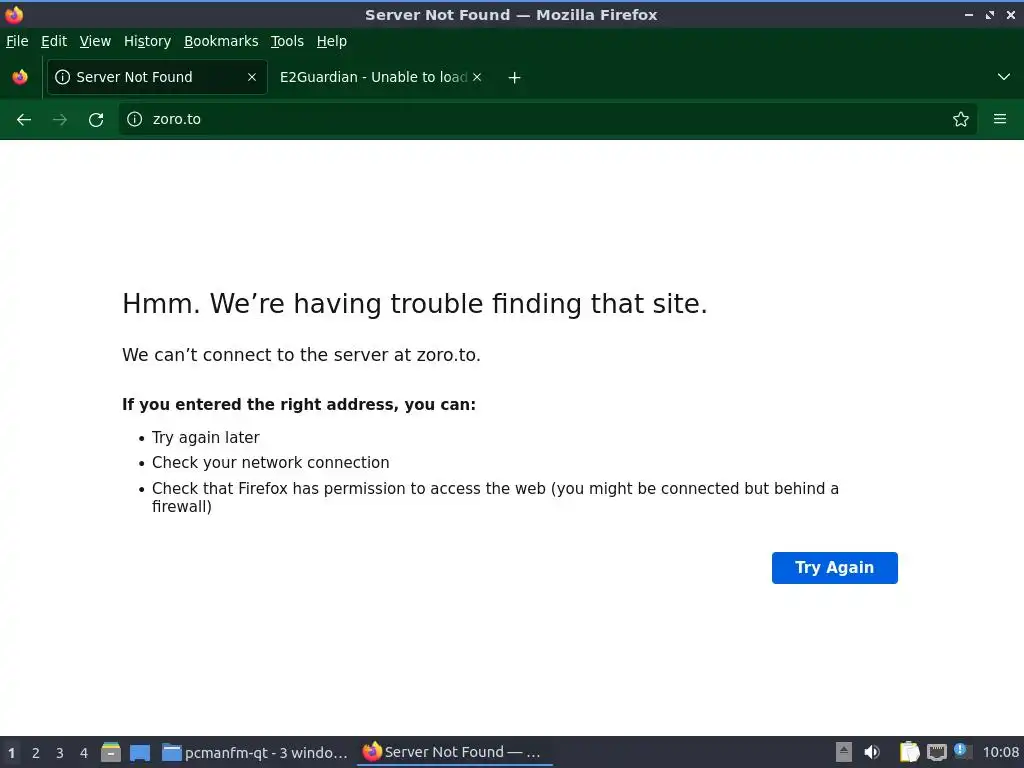The width and height of the screenshot is (1024, 768).
Task: Switch to virtual desktop 1
Action: coord(11,753)
